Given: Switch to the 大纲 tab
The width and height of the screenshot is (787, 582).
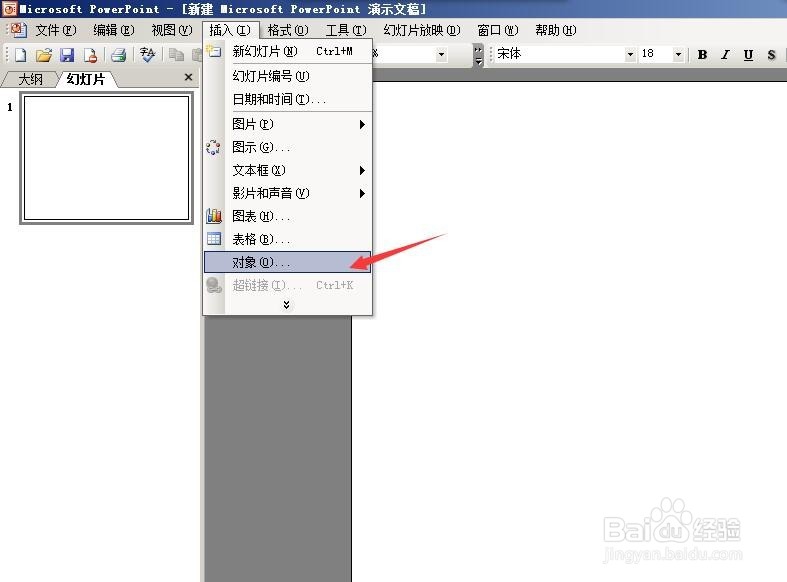Looking at the screenshot, I should click(x=30, y=79).
